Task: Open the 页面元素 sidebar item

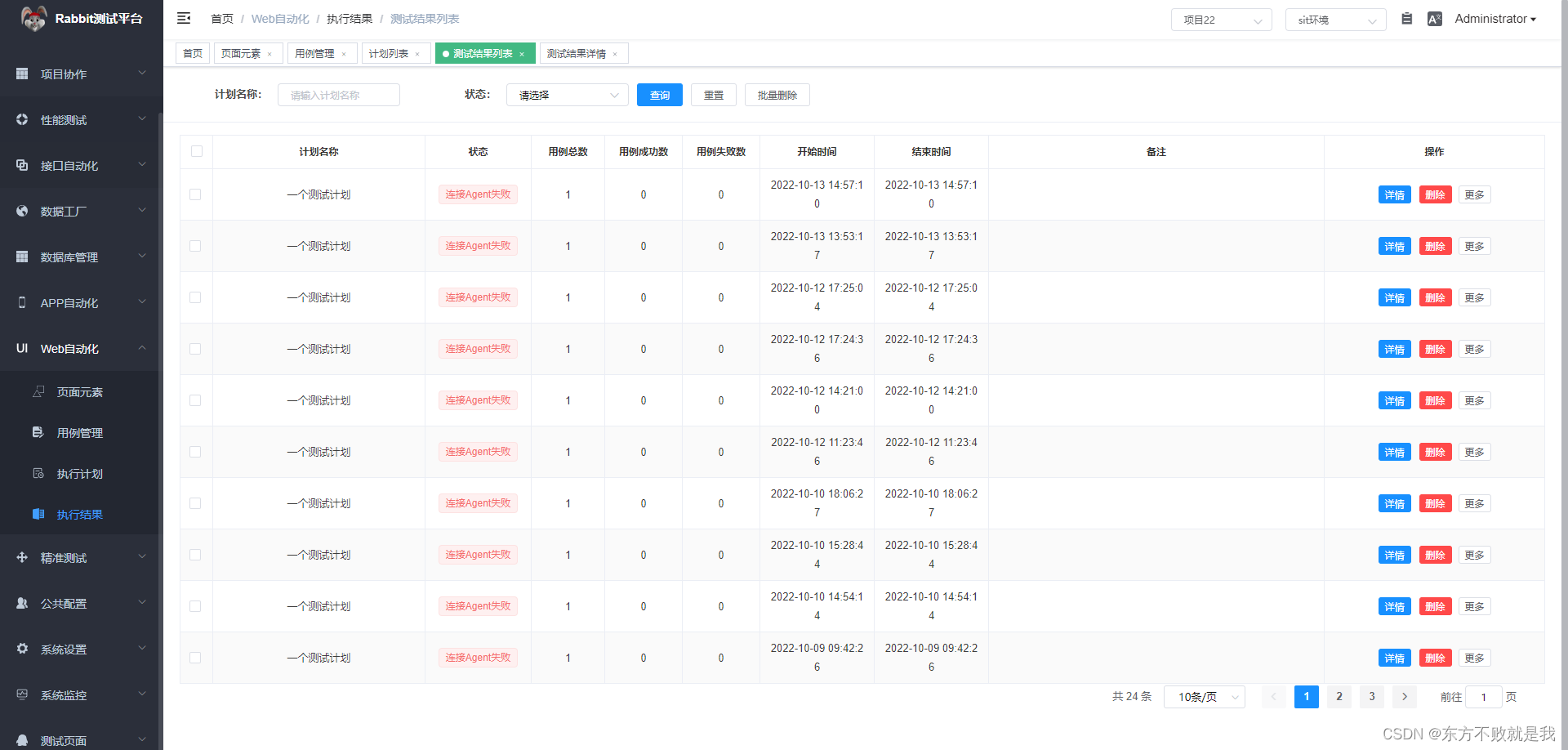Action: click(x=78, y=391)
